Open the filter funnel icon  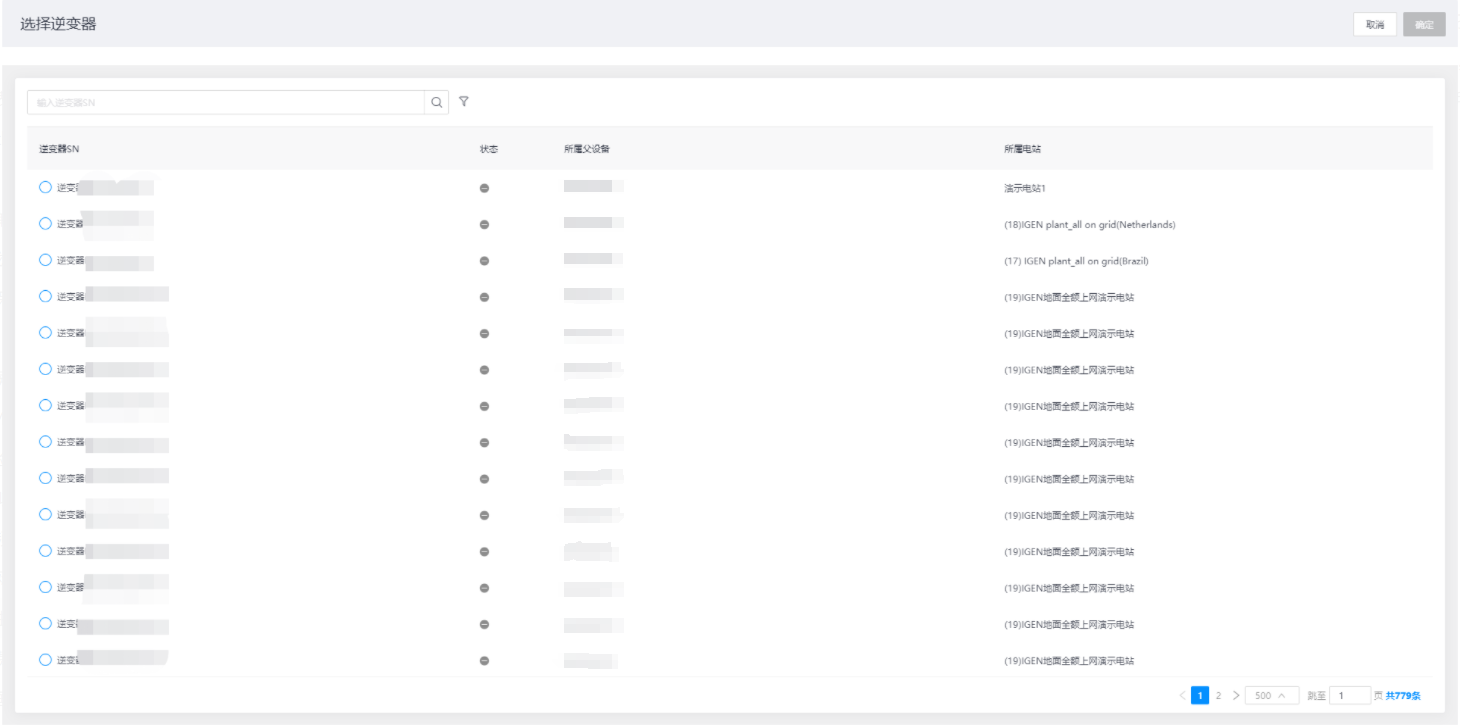point(464,102)
